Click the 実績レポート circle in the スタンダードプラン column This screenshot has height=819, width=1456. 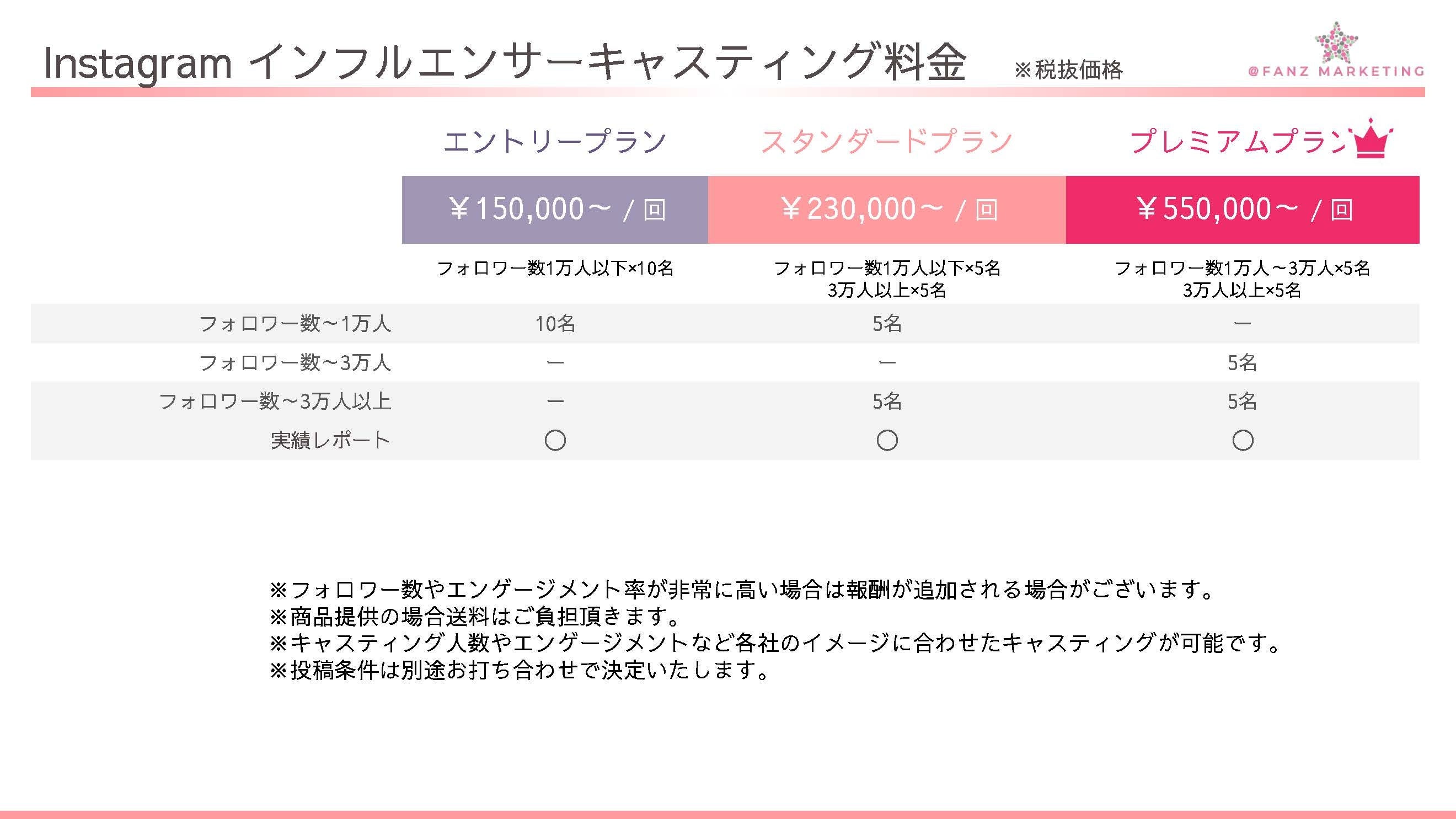[x=887, y=440]
